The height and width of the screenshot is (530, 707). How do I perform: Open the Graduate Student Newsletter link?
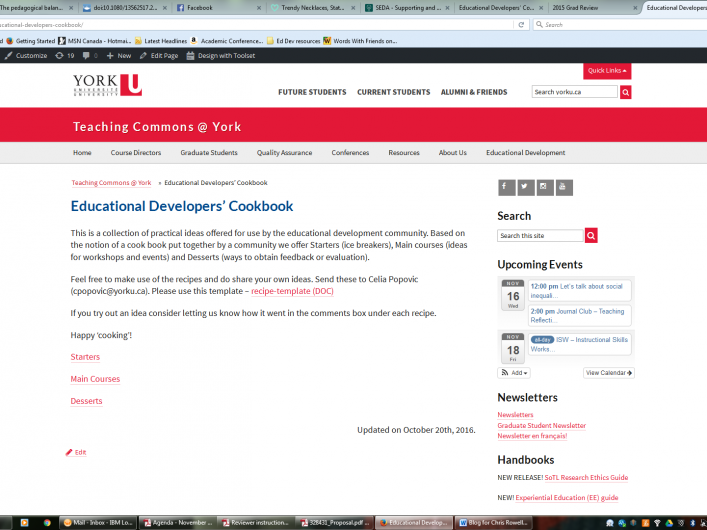542,425
